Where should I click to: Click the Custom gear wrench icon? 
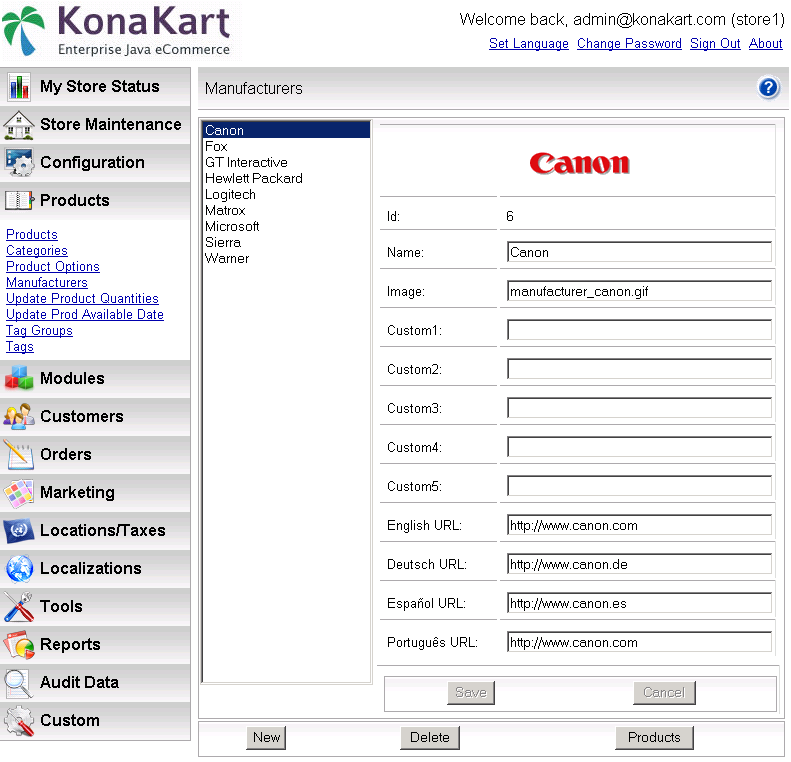click(x=19, y=721)
